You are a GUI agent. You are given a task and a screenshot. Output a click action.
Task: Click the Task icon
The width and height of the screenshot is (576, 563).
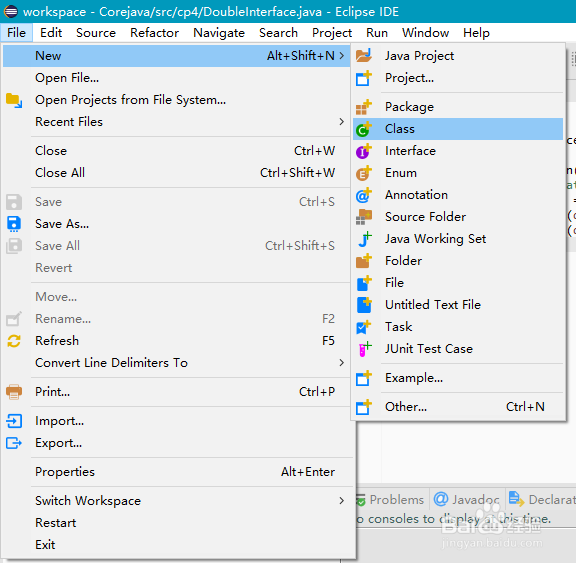click(364, 327)
